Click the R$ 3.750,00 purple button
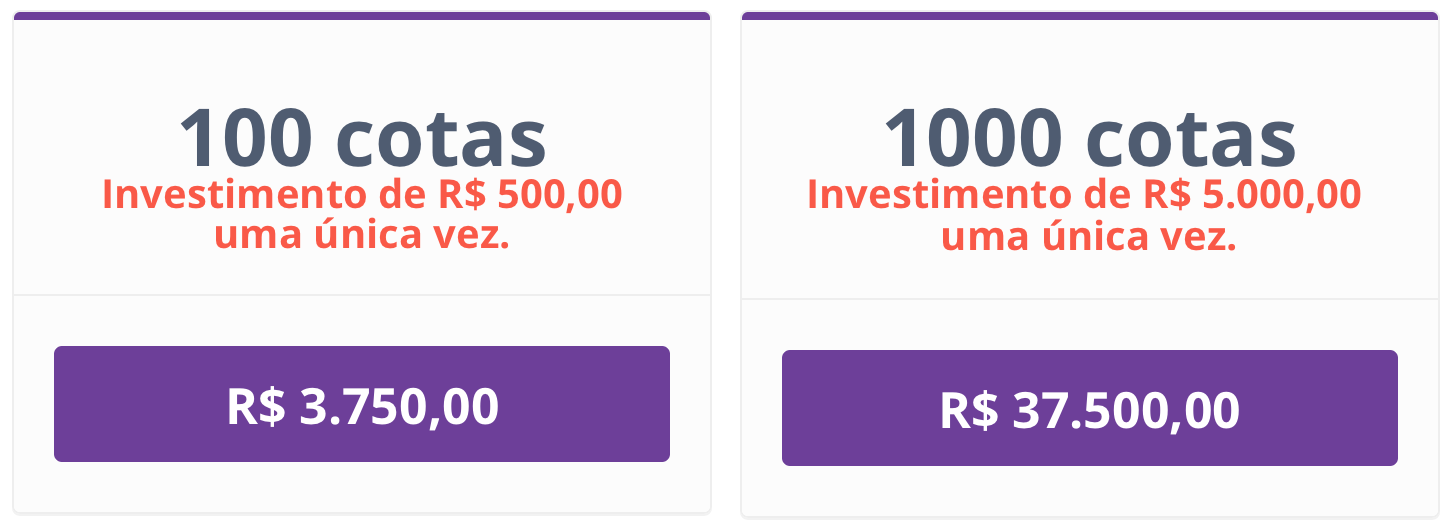The height and width of the screenshot is (528, 1452). pyautogui.click(x=362, y=404)
